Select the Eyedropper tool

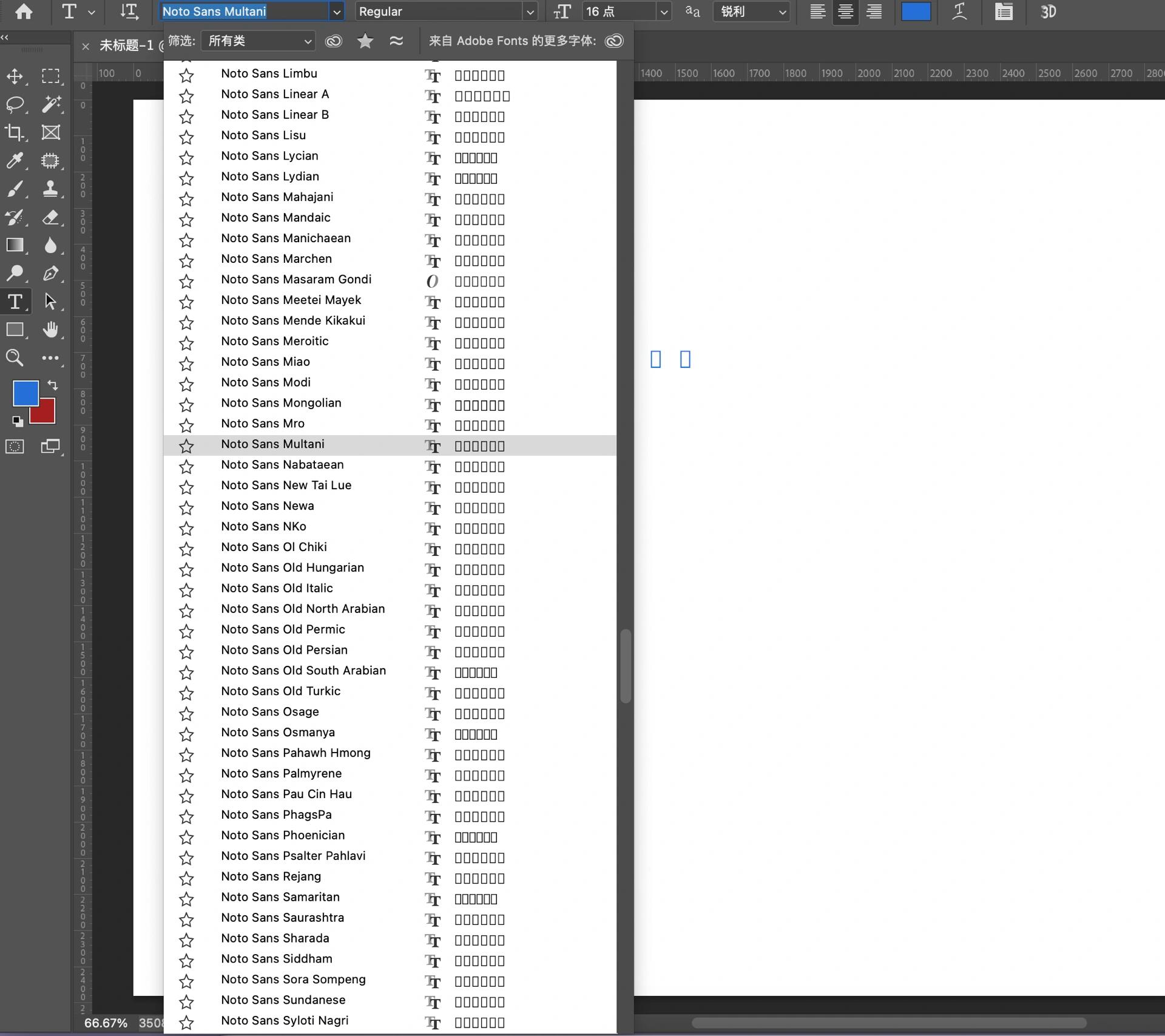[x=15, y=160]
